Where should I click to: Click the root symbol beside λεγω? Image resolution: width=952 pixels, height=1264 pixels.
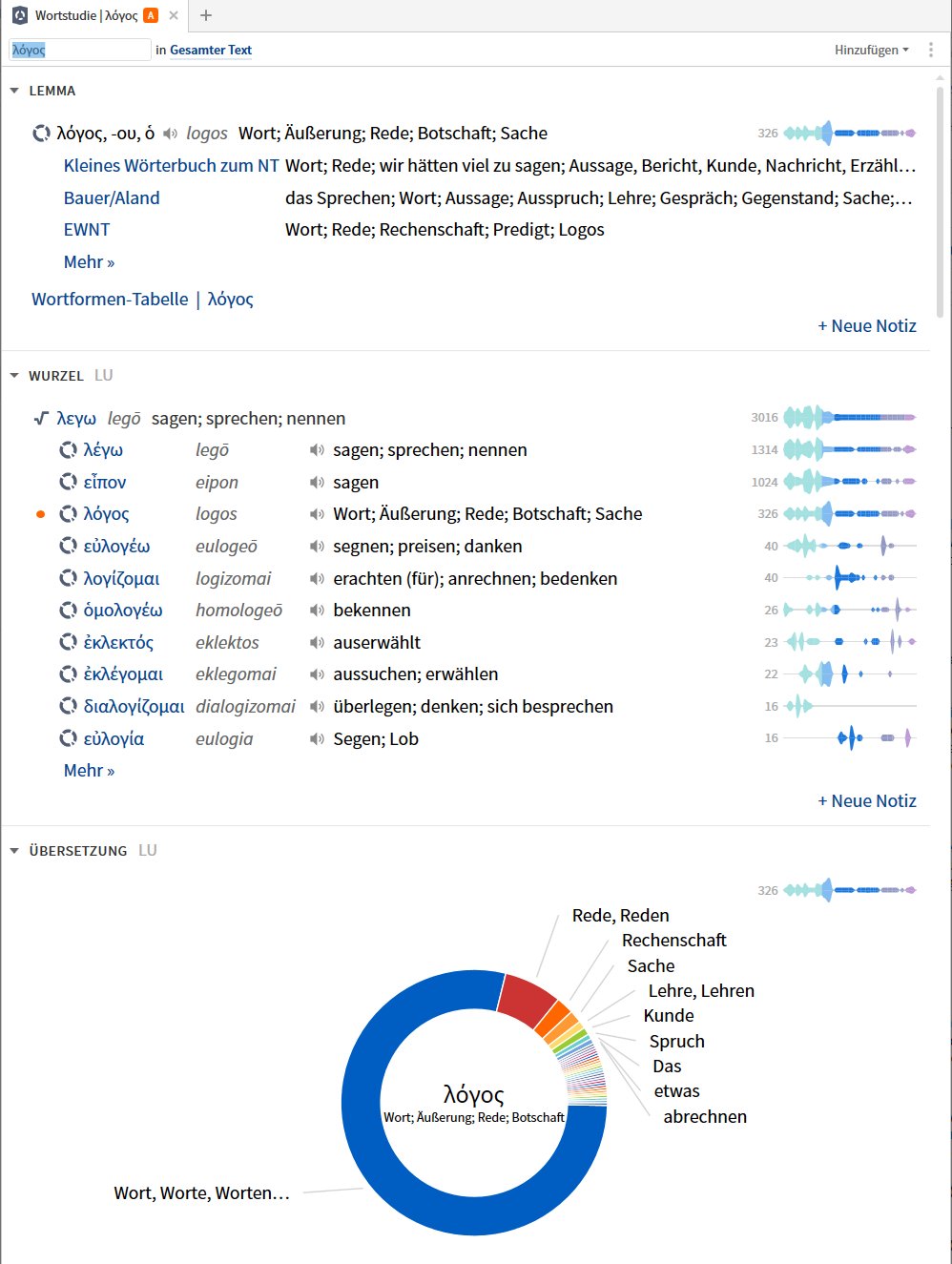[x=41, y=418]
